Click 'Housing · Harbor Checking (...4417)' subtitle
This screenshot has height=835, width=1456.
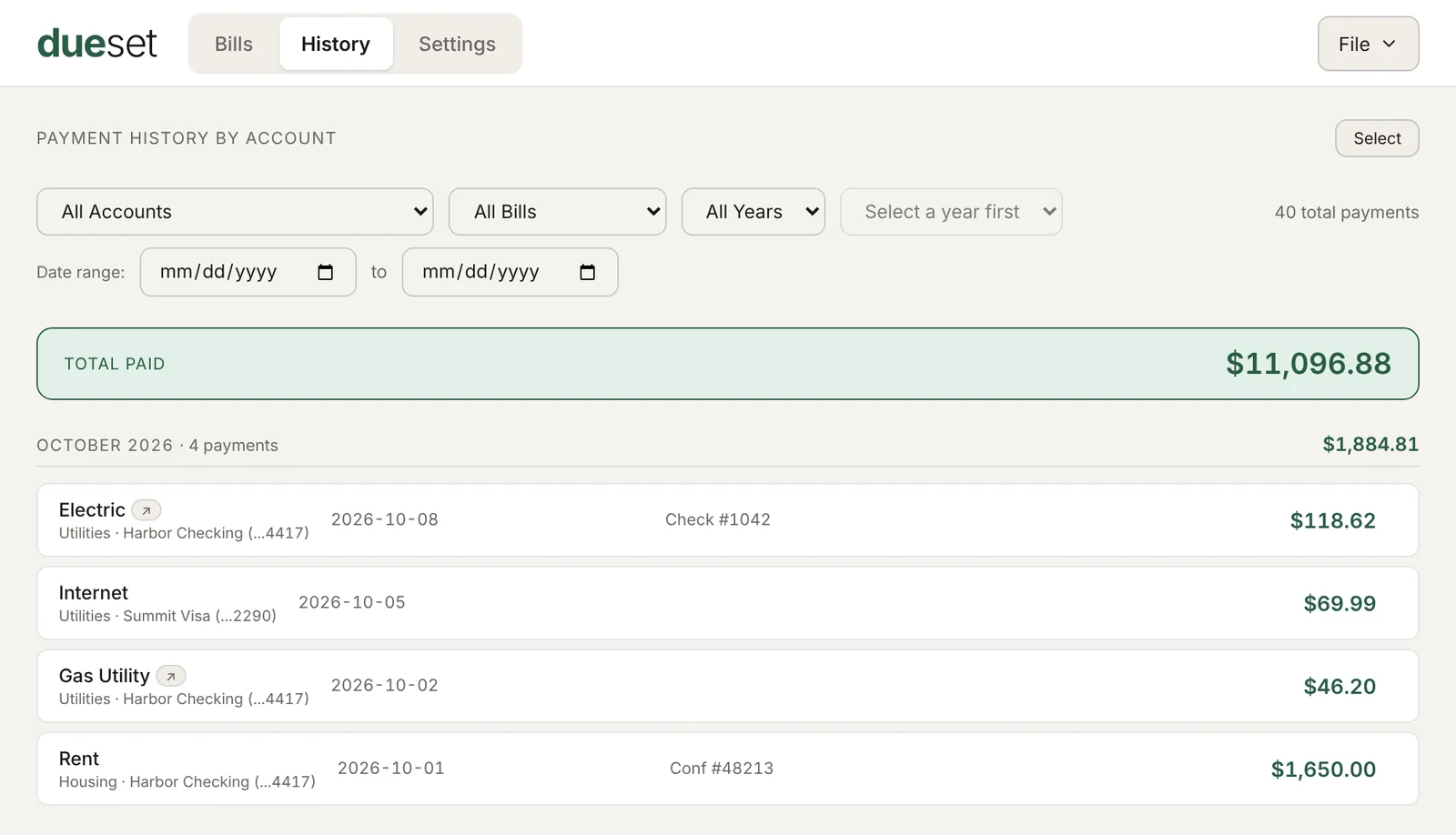point(187,781)
